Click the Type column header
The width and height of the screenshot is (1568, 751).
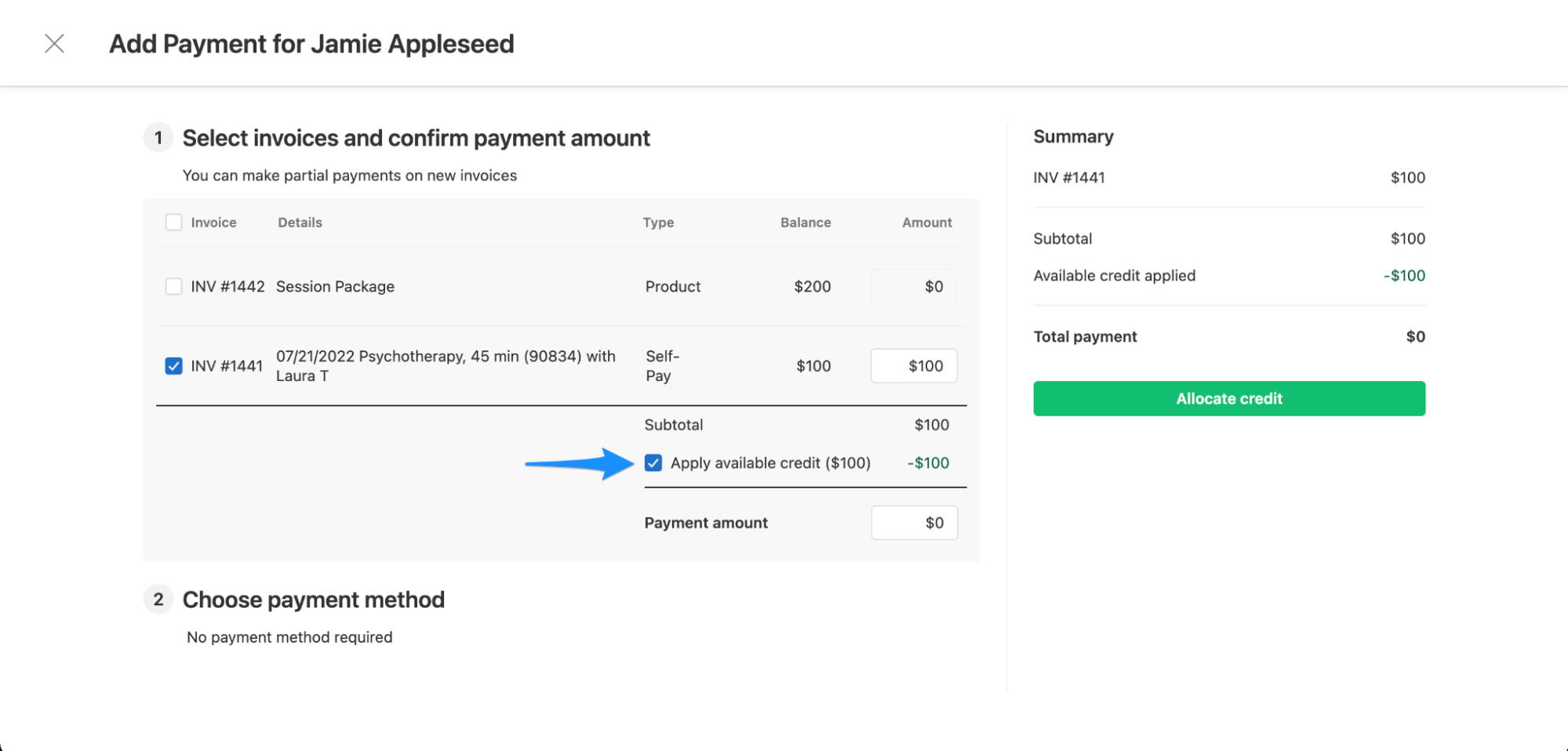click(x=658, y=222)
